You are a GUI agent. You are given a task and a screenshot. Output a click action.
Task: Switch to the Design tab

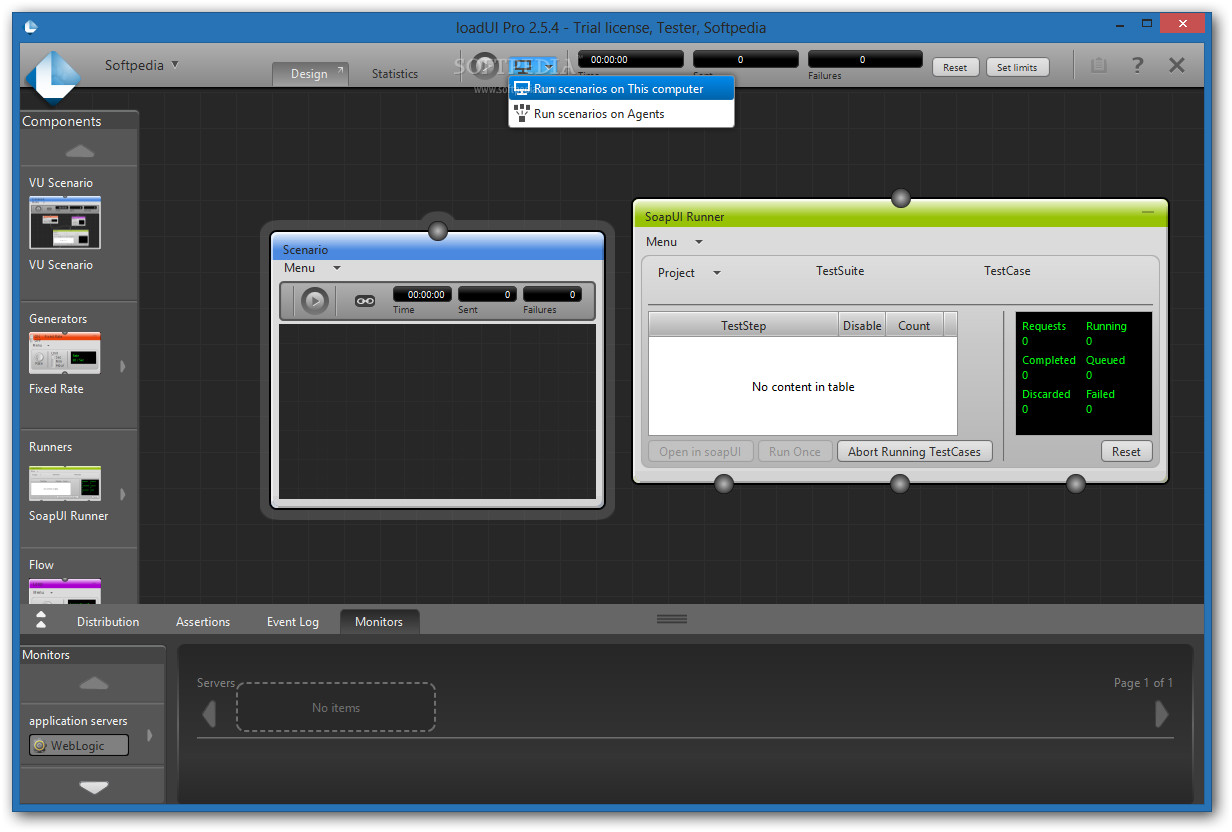coord(310,73)
